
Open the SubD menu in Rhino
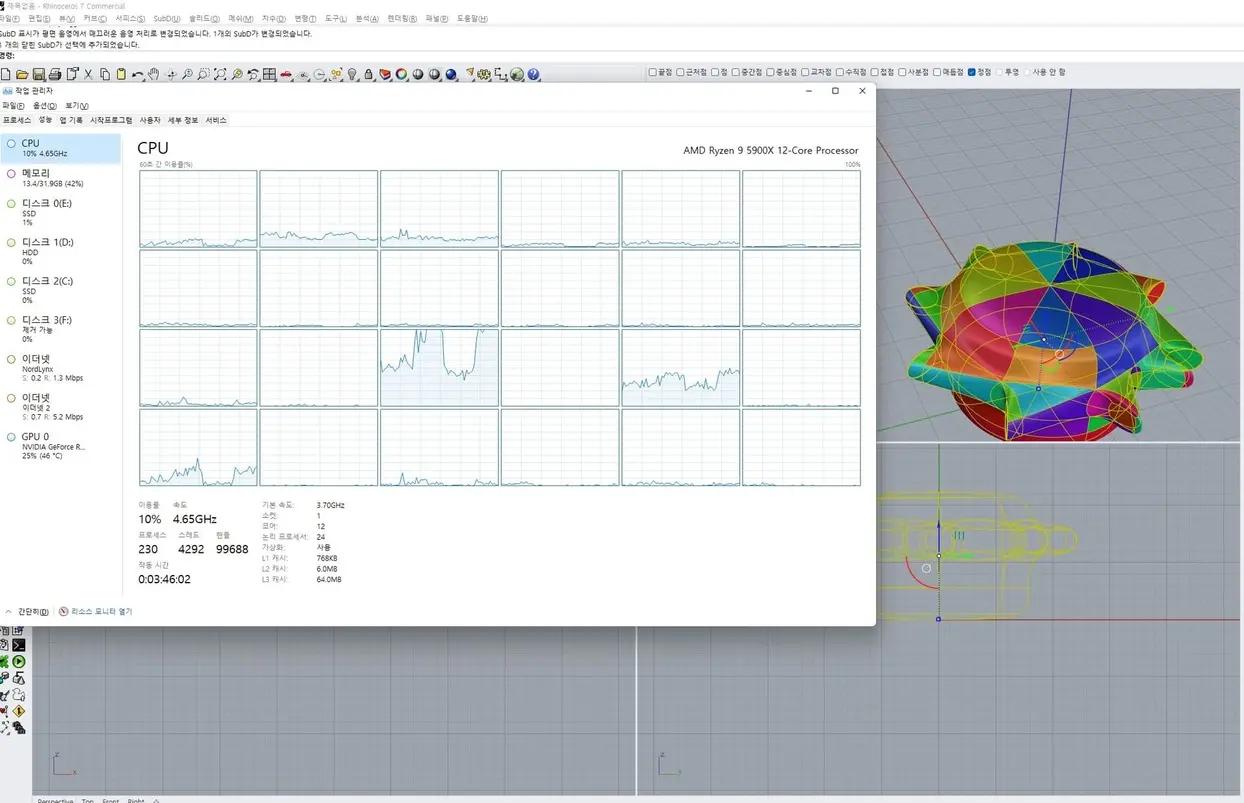[165, 17]
